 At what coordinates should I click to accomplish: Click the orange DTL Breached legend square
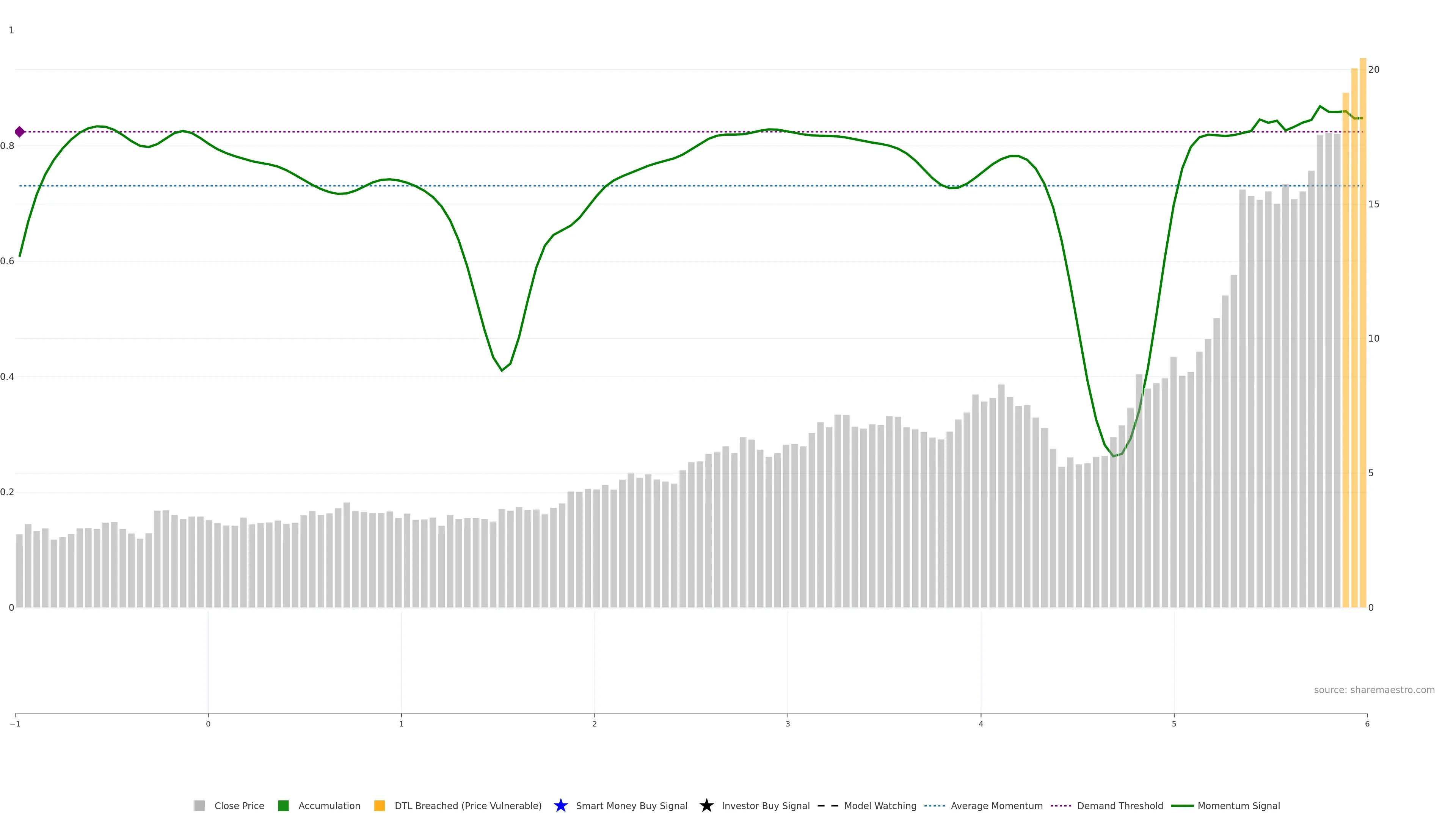click(x=380, y=805)
